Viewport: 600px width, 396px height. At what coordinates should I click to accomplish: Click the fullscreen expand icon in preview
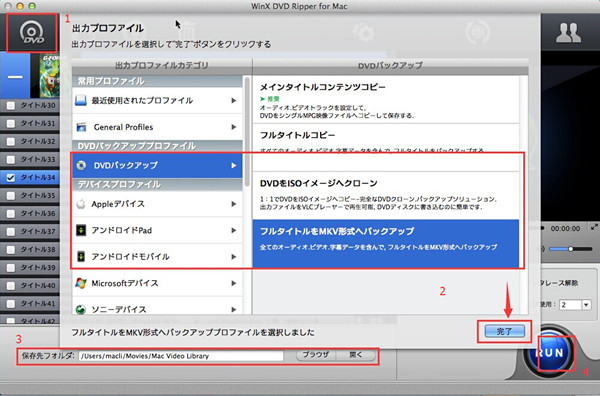tap(594, 227)
